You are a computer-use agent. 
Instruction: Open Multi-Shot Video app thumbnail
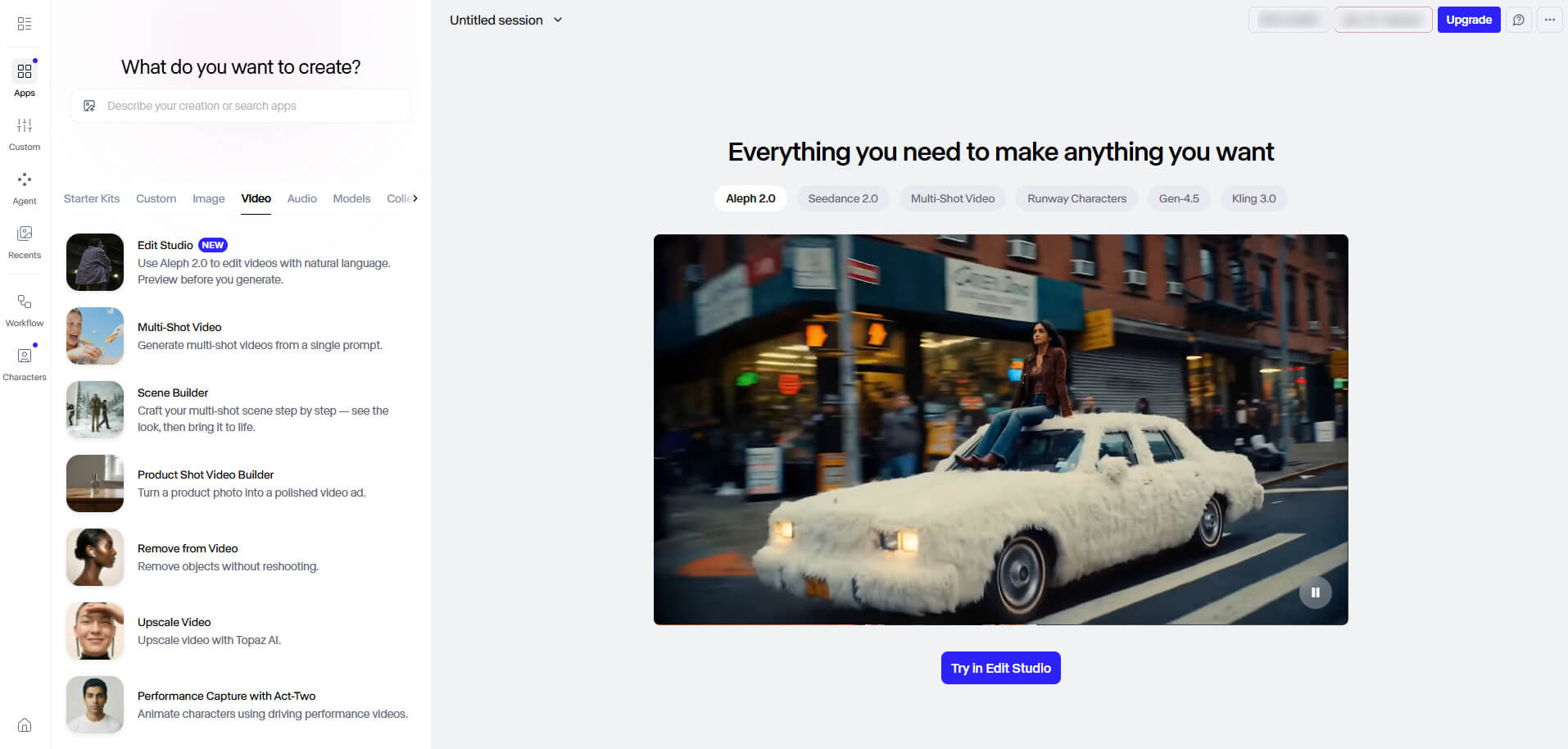coord(95,336)
